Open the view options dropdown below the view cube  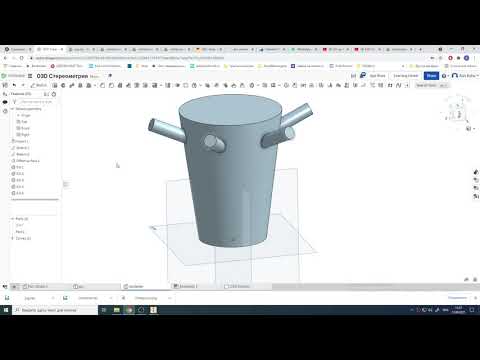[x=470, y=129]
